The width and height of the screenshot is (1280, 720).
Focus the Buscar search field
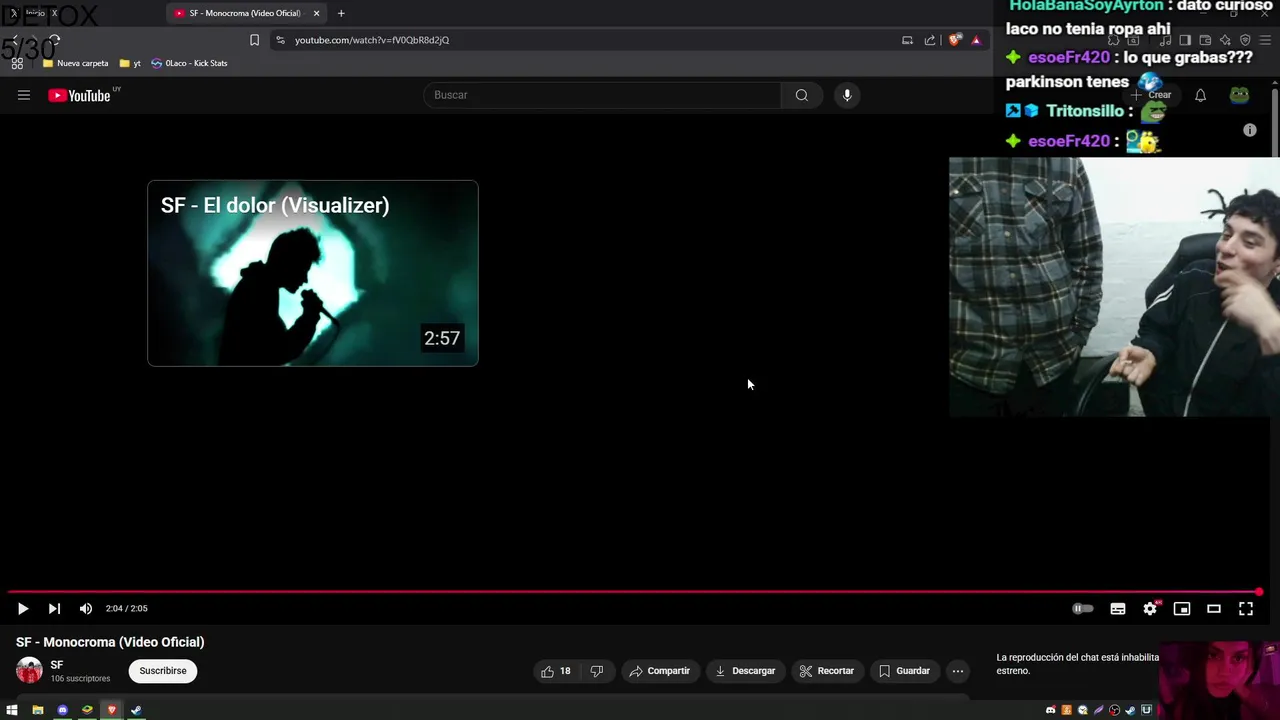point(602,95)
